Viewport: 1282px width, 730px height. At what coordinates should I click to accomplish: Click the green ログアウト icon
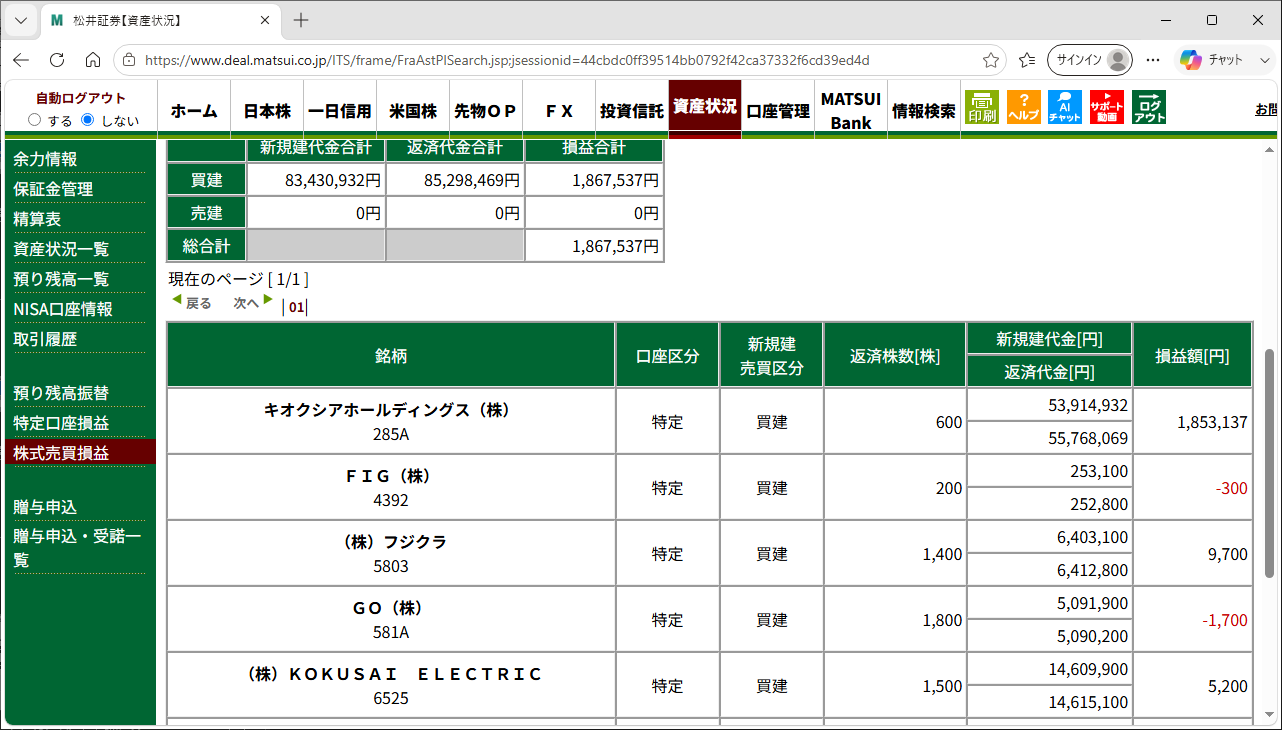pyautogui.click(x=1149, y=107)
